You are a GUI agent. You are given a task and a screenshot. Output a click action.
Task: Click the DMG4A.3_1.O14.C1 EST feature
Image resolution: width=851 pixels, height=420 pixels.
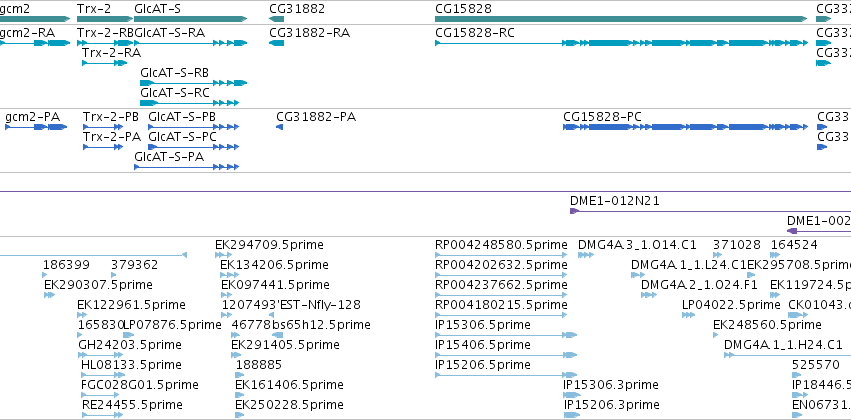[x=586, y=255]
